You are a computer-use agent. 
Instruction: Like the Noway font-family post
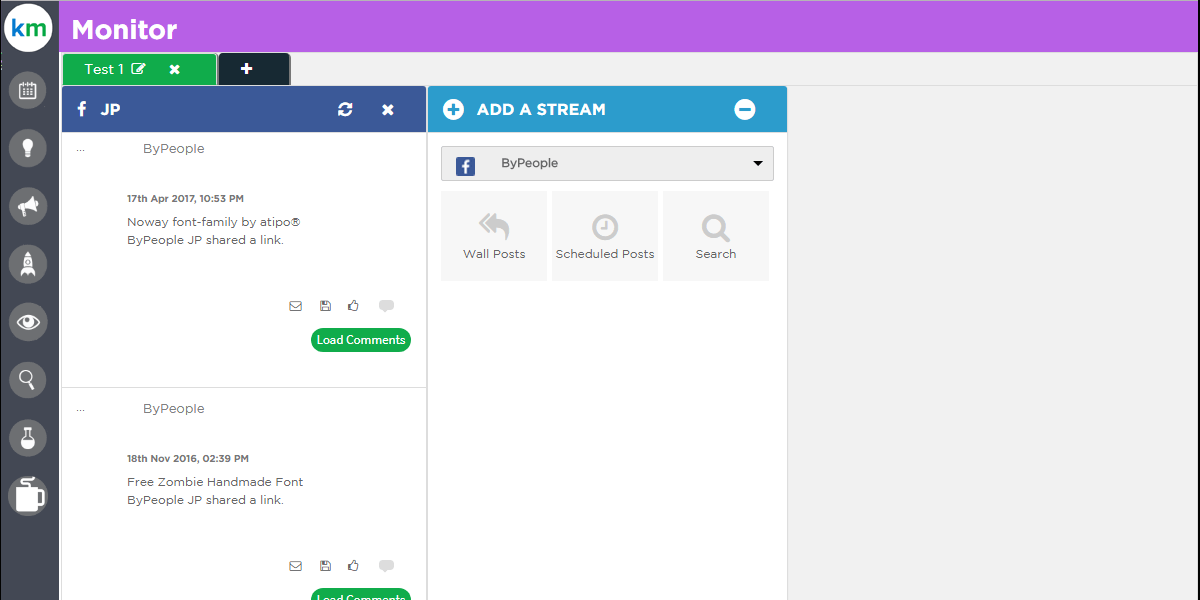tap(353, 306)
